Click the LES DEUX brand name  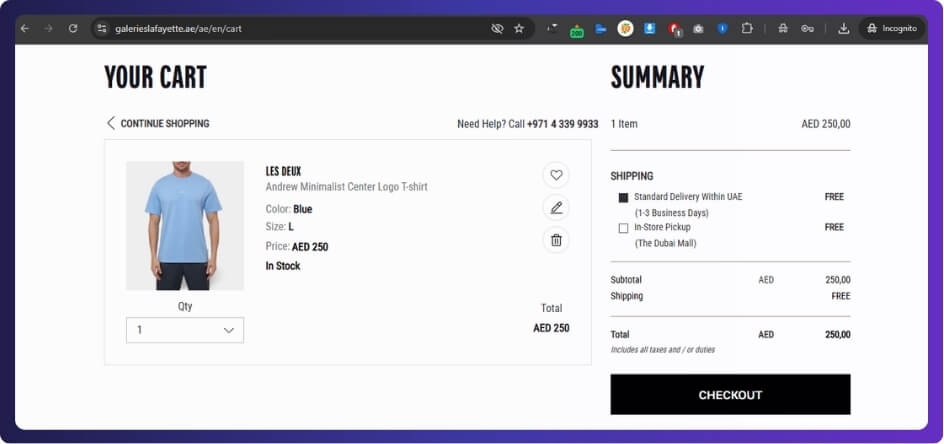[x=283, y=172]
